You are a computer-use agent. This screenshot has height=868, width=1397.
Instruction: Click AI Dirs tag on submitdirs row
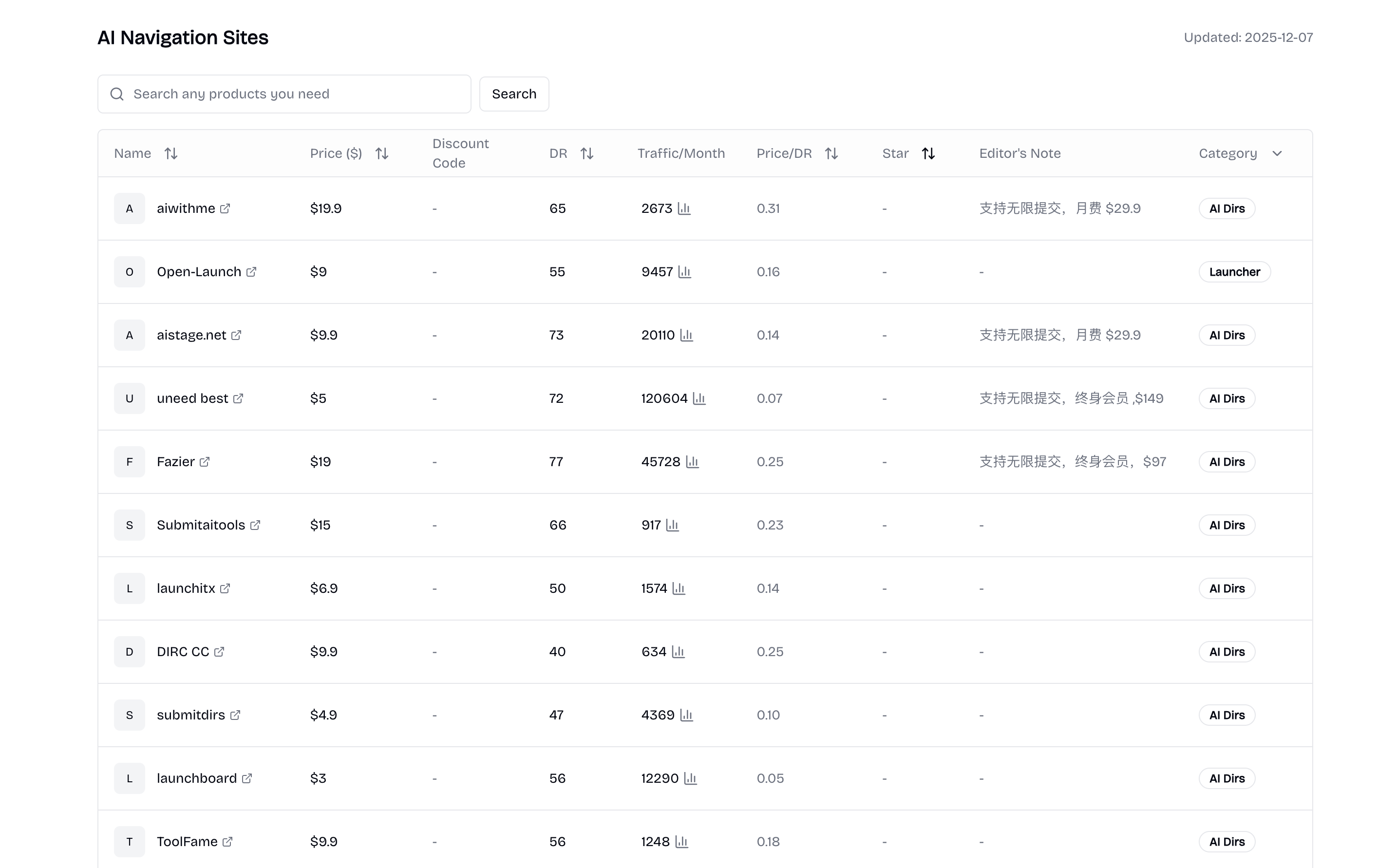click(x=1227, y=715)
